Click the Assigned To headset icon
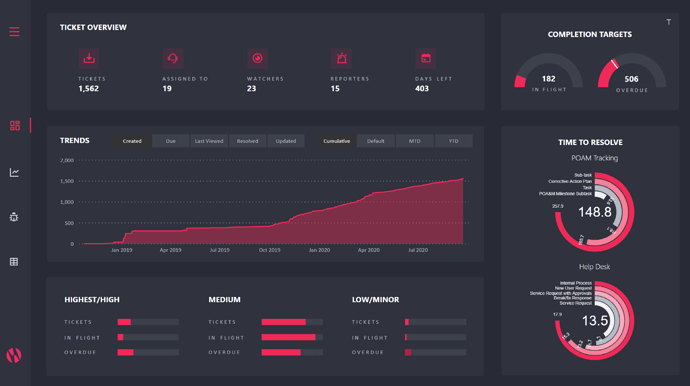The height and width of the screenshot is (386, 690). click(173, 58)
